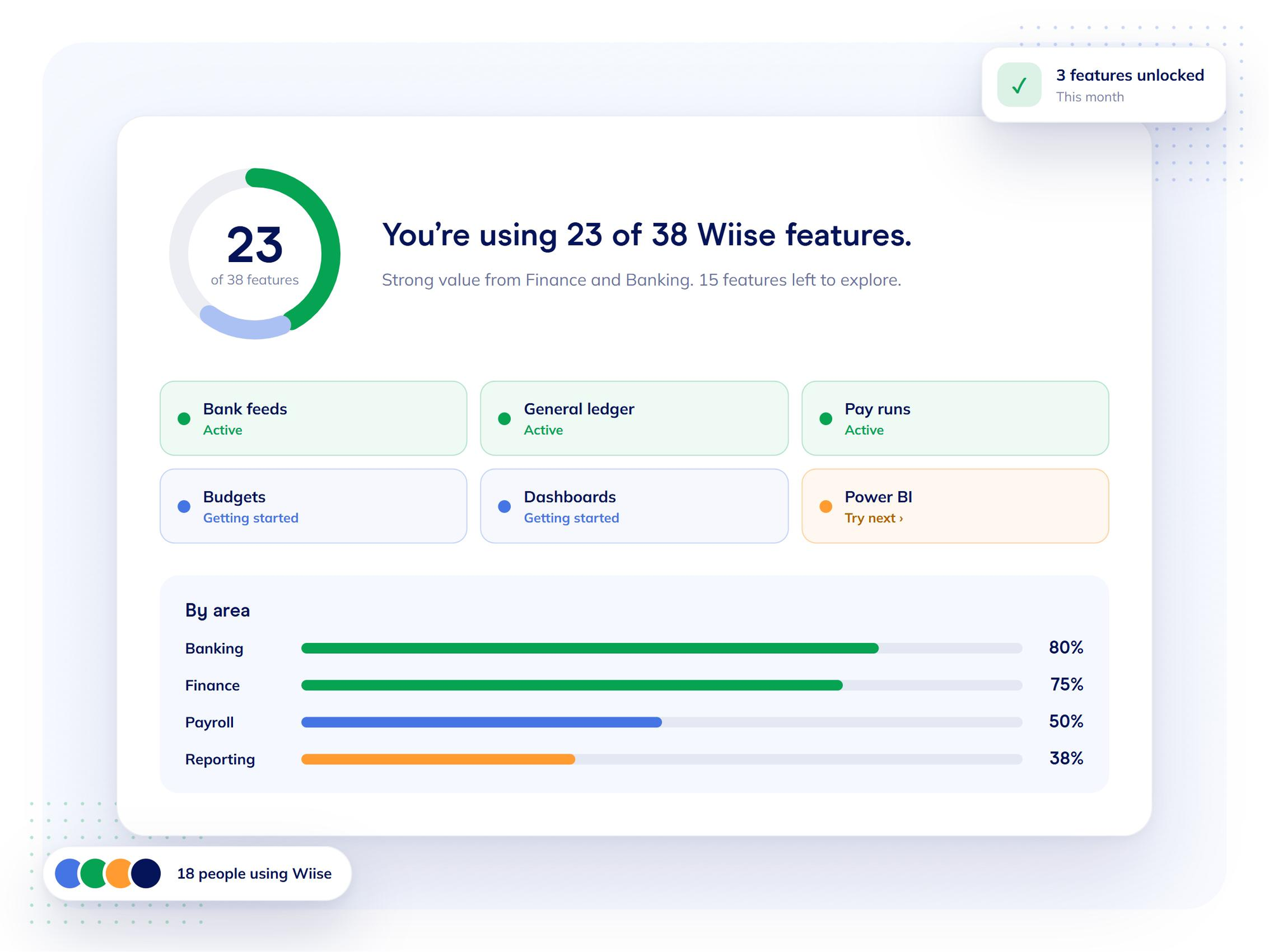Click Active status under Pay runs
The height and width of the screenshot is (952, 1269).
point(863,430)
